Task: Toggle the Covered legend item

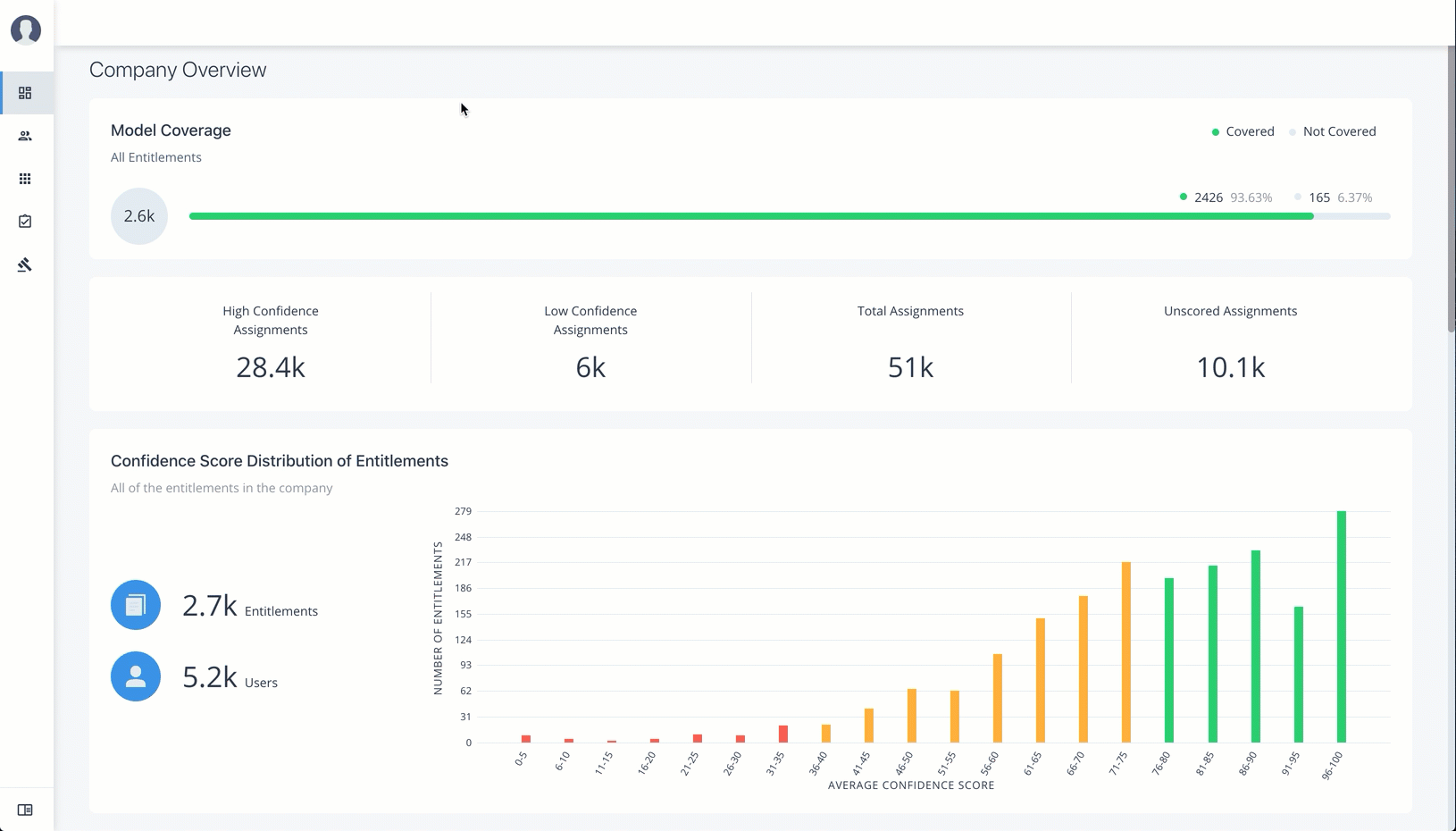Action: click(1243, 131)
